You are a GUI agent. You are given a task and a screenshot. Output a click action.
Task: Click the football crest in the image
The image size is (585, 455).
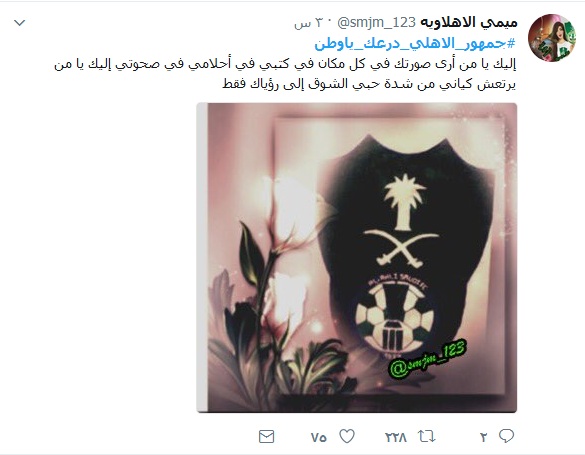[395, 318]
